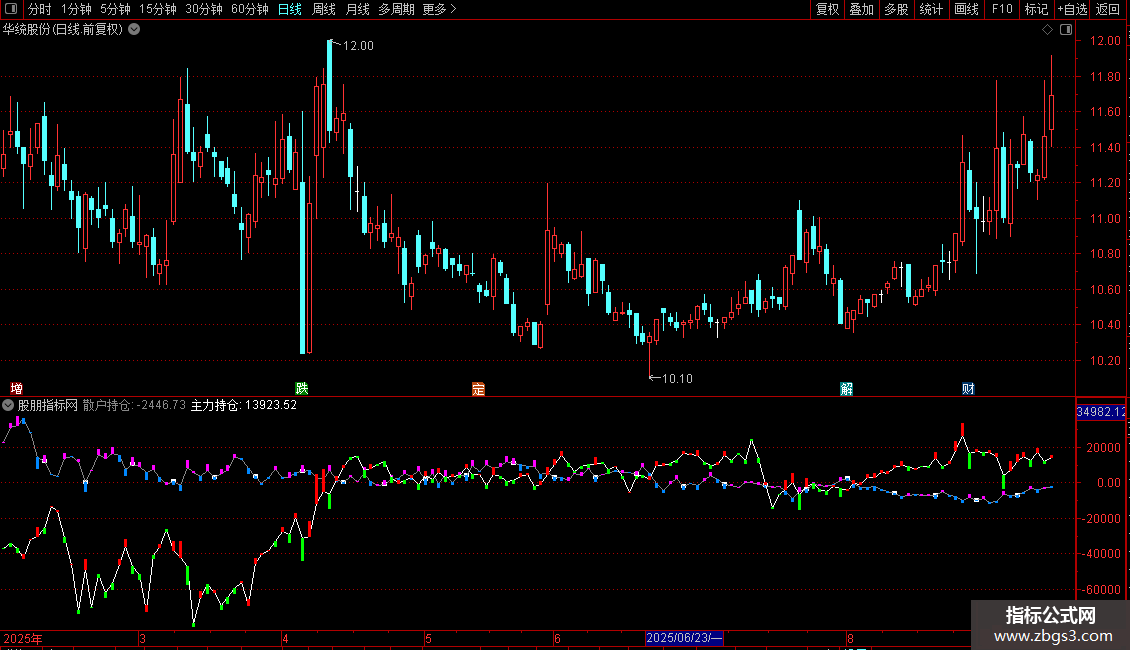
Task: Open the 多周期 multi-period view
Action: (396, 9)
